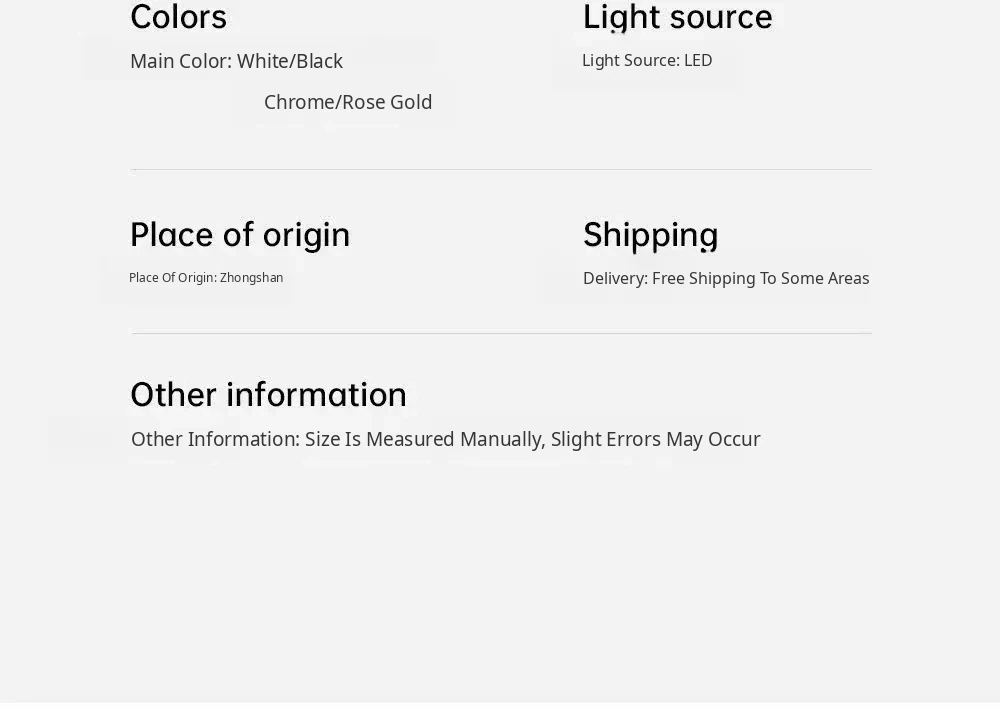This screenshot has height=709, width=1000.
Task: Click the Other information heading
Action: tap(268, 394)
